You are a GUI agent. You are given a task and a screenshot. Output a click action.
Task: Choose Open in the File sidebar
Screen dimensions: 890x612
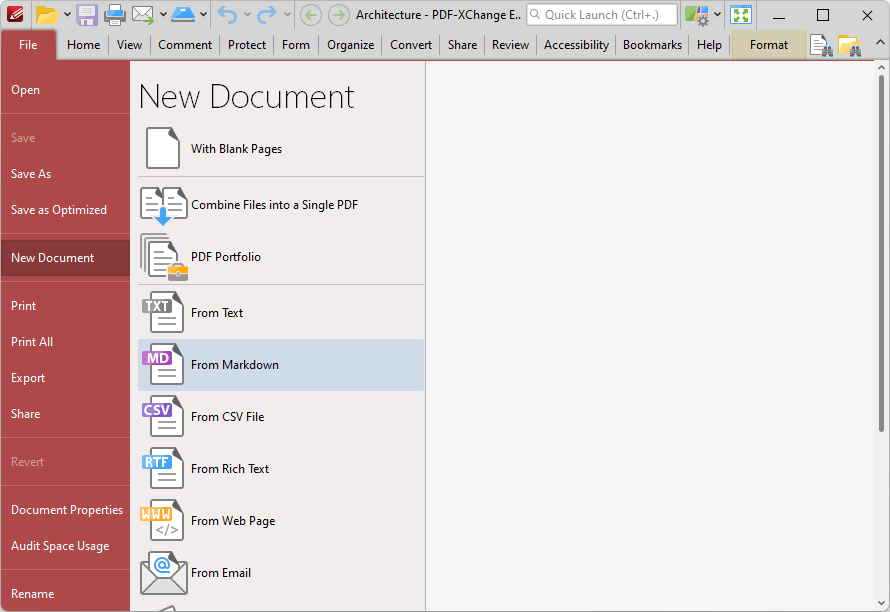[65, 90]
